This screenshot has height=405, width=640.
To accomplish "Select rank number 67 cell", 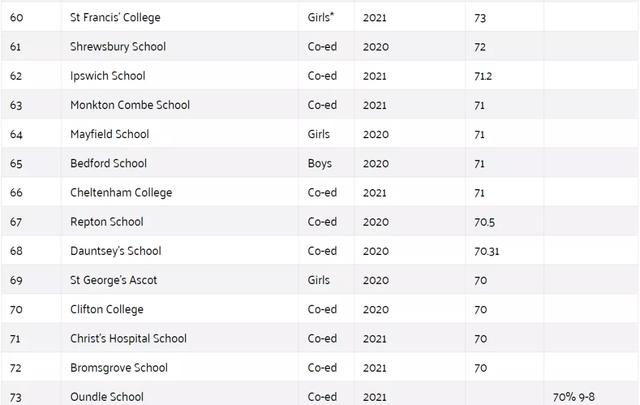I will pyautogui.click(x=16, y=222).
